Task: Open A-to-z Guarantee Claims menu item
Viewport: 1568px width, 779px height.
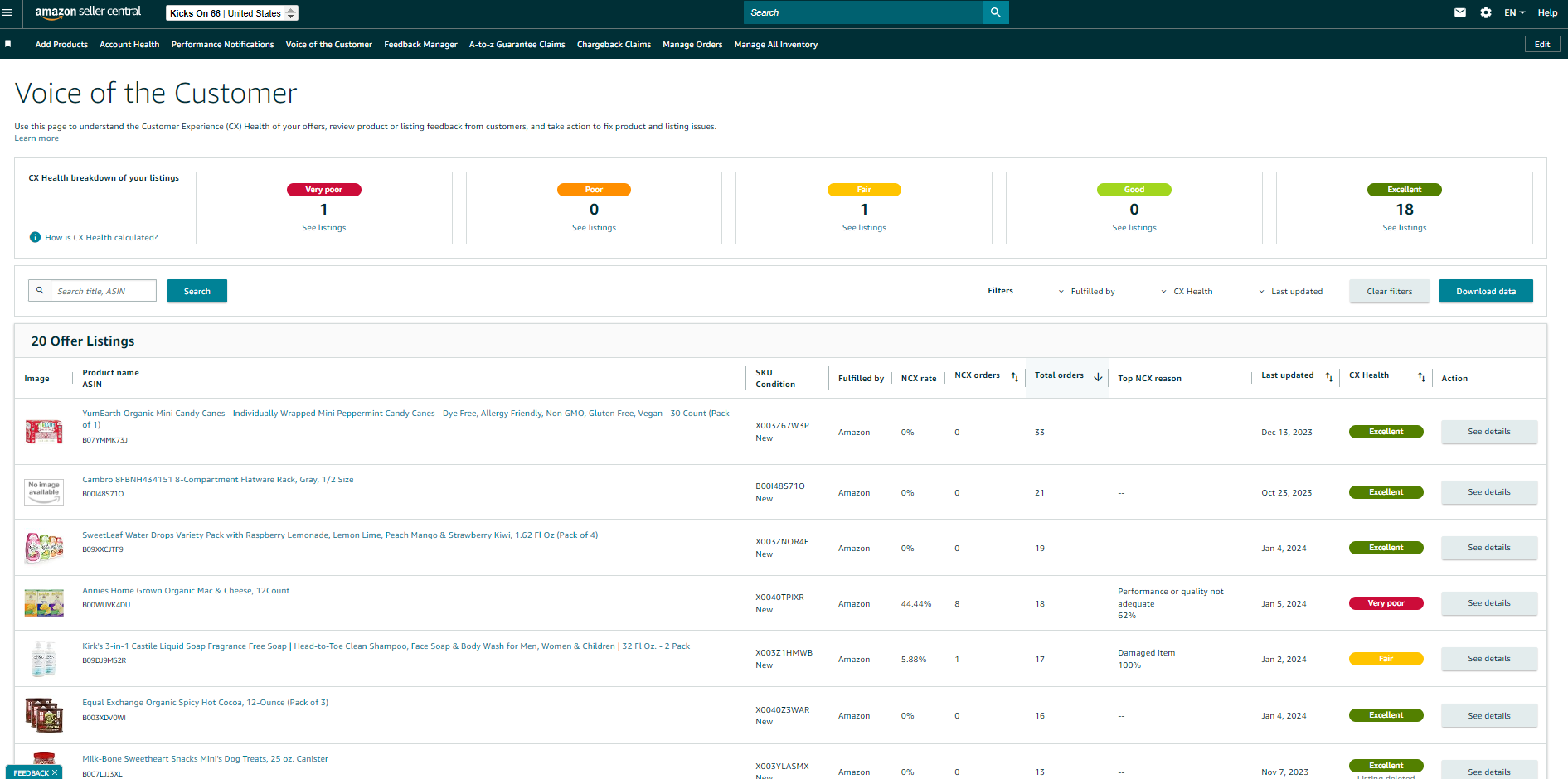Action: click(517, 45)
